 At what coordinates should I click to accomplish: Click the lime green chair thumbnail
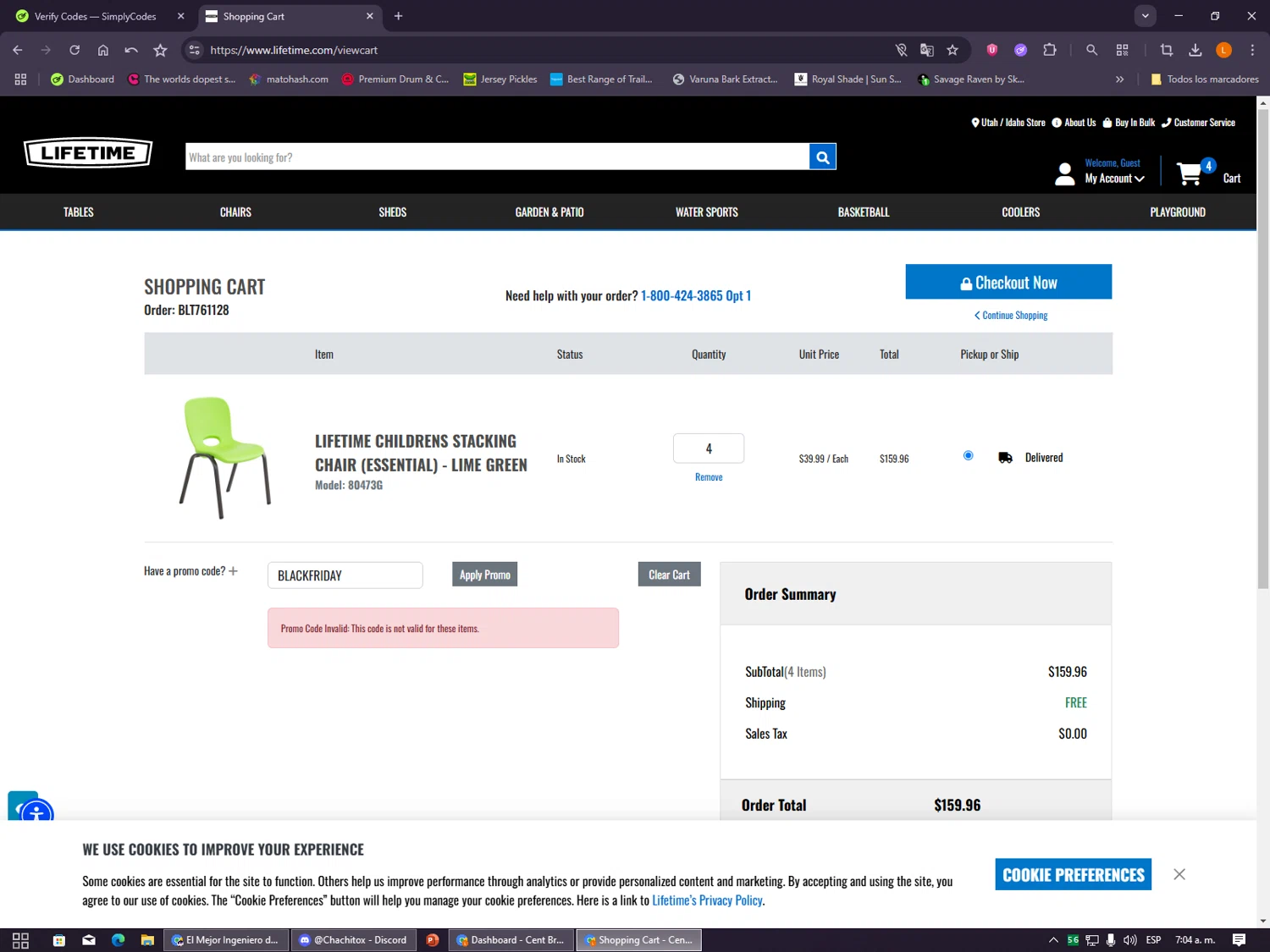[224, 458]
